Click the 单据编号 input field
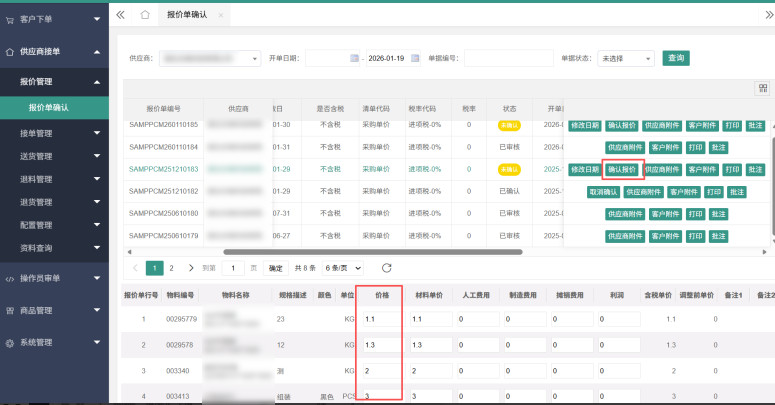775x405 pixels. (x=509, y=58)
